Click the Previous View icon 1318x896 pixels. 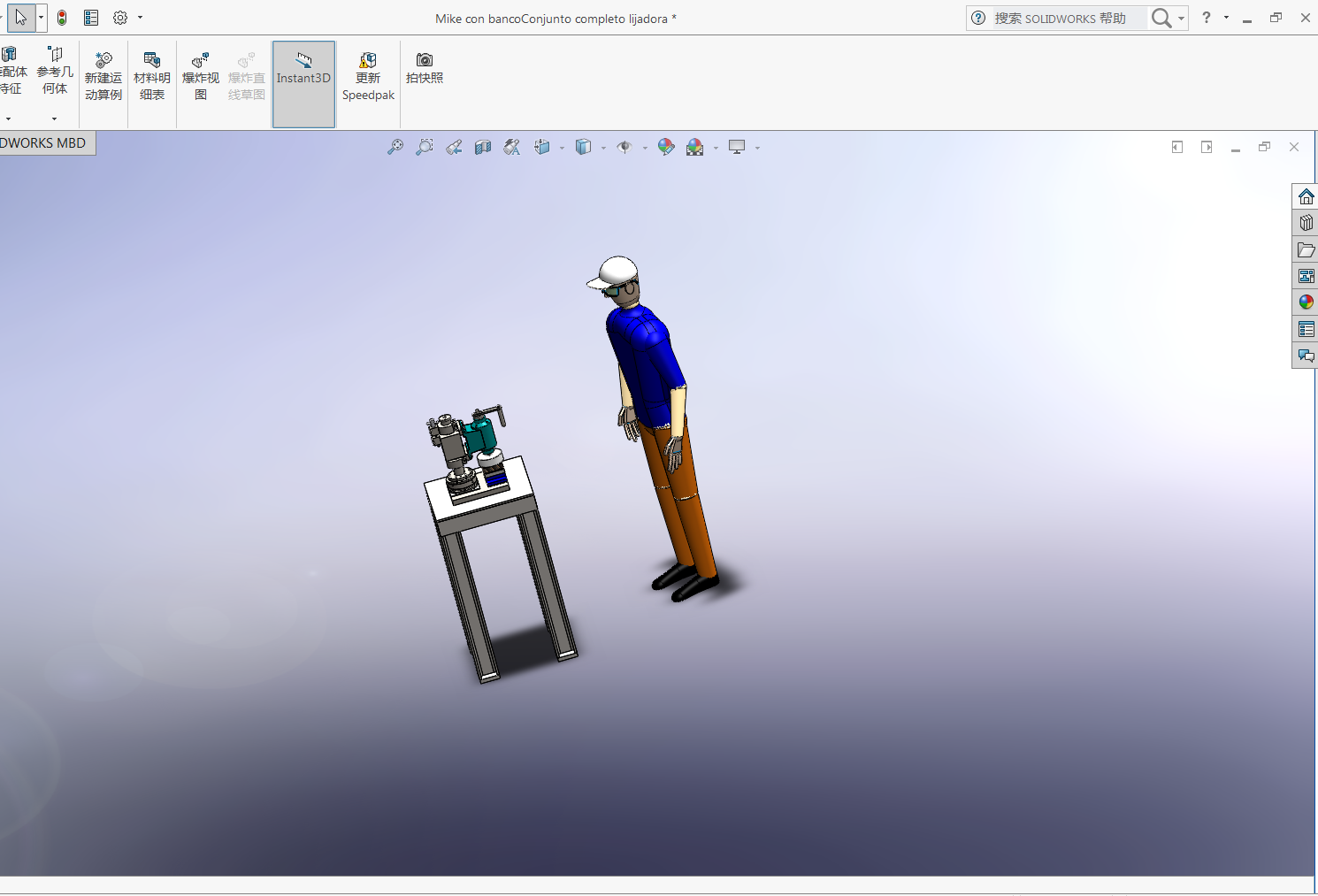(x=454, y=148)
